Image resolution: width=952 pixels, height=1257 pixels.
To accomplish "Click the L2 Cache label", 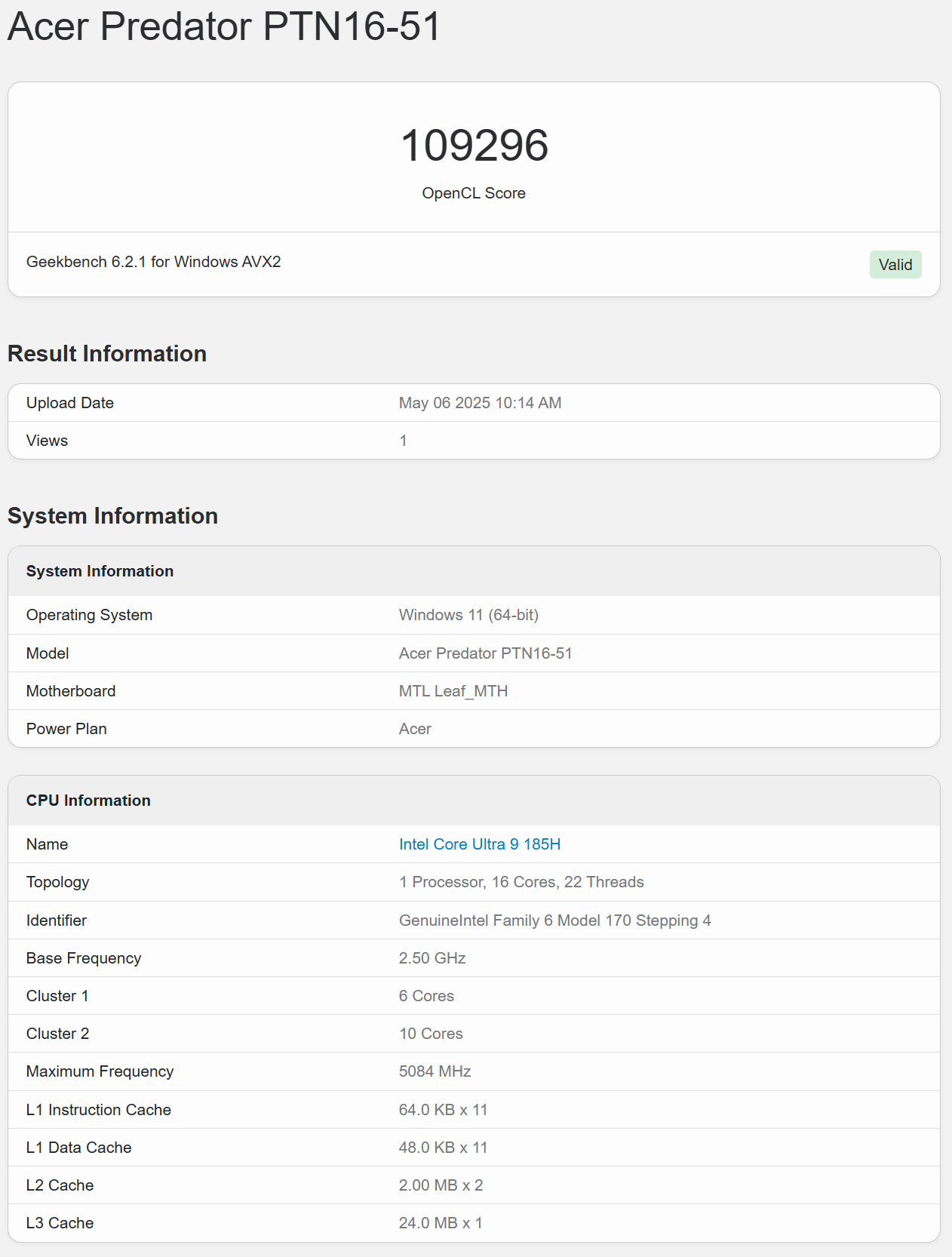I will pyautogui.click(x=60, y=1185).
